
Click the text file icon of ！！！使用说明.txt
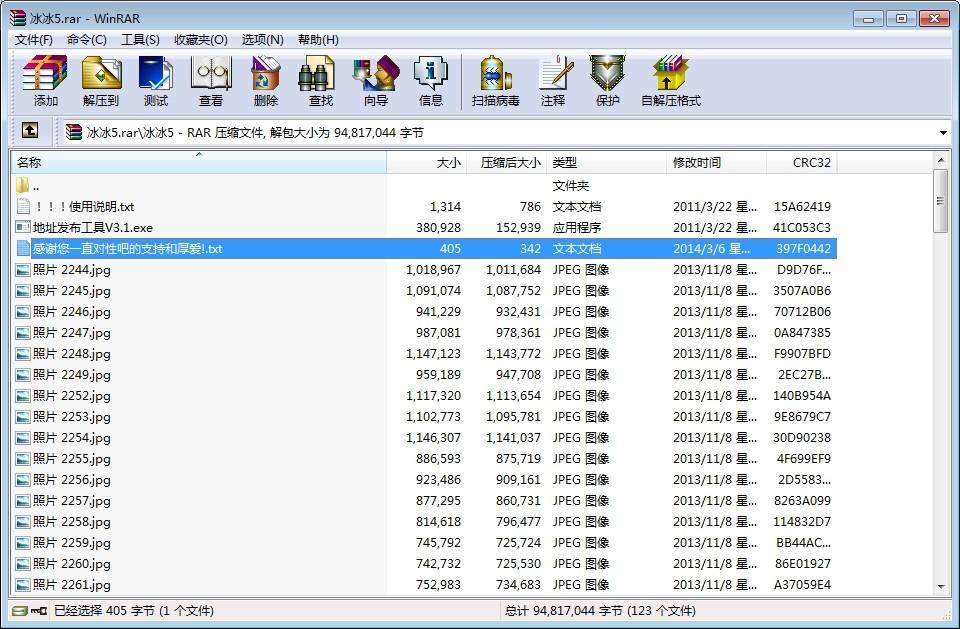pos(23,206)
